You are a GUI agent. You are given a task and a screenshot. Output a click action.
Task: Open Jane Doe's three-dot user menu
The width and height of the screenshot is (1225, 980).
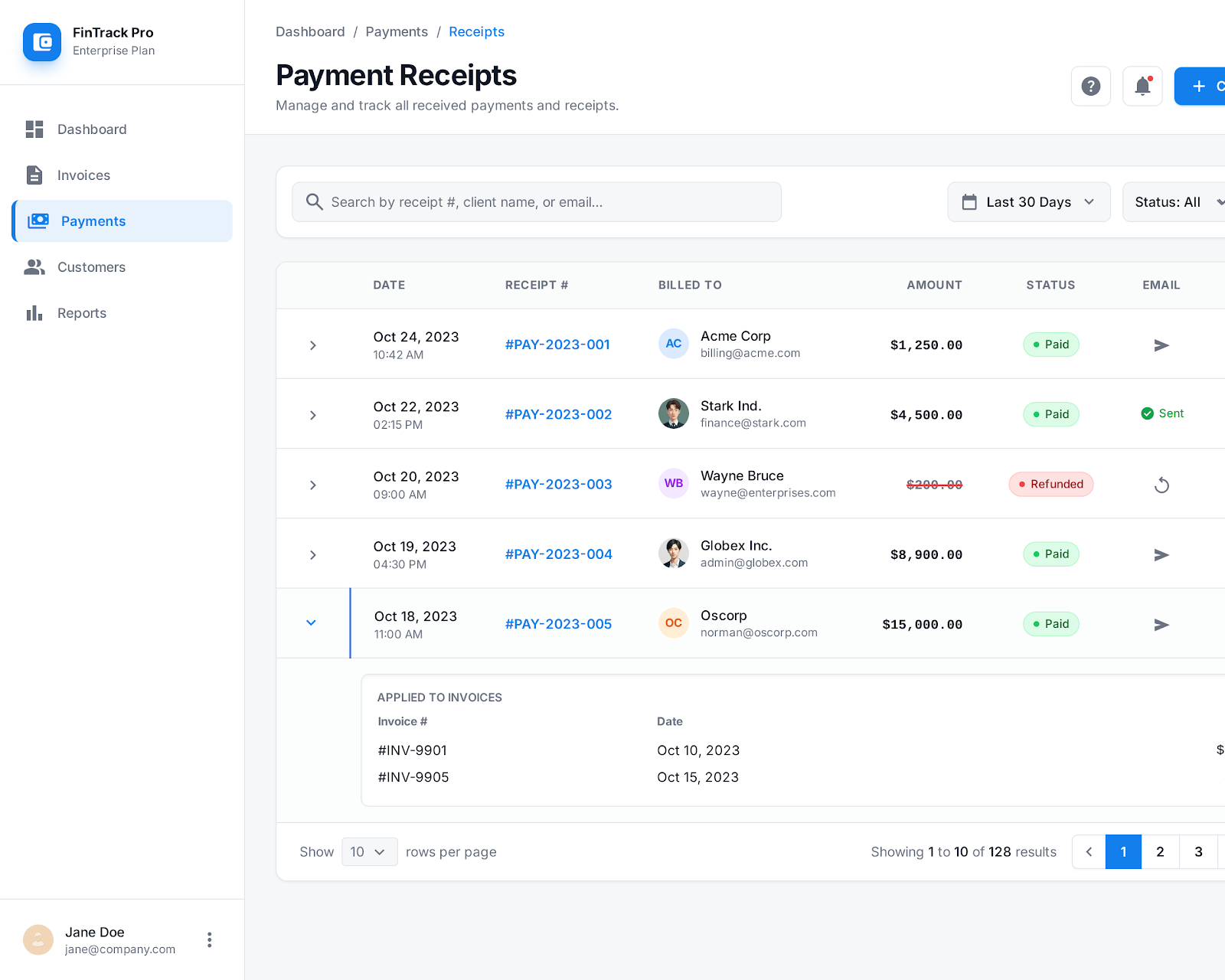(x=209, y=940)
